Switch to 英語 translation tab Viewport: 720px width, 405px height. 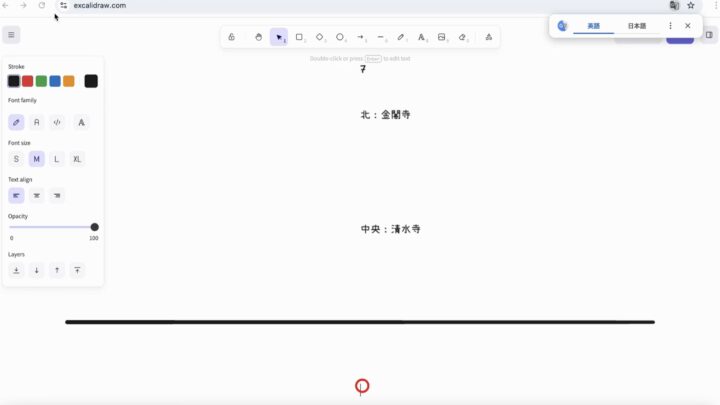[x=593, y=26]
